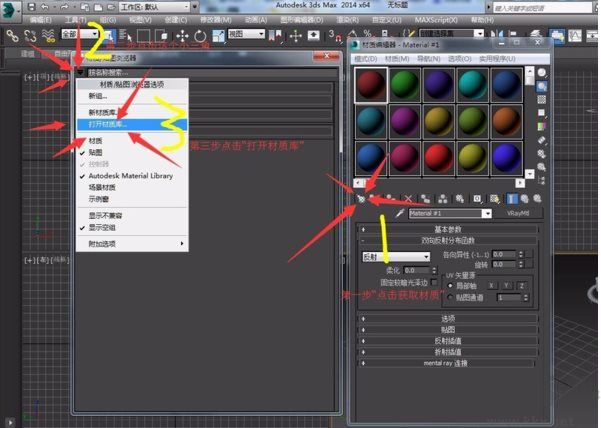Expand the 选项 rollout
The height and width of the screenshot is (428, 601).
(448, 318)
